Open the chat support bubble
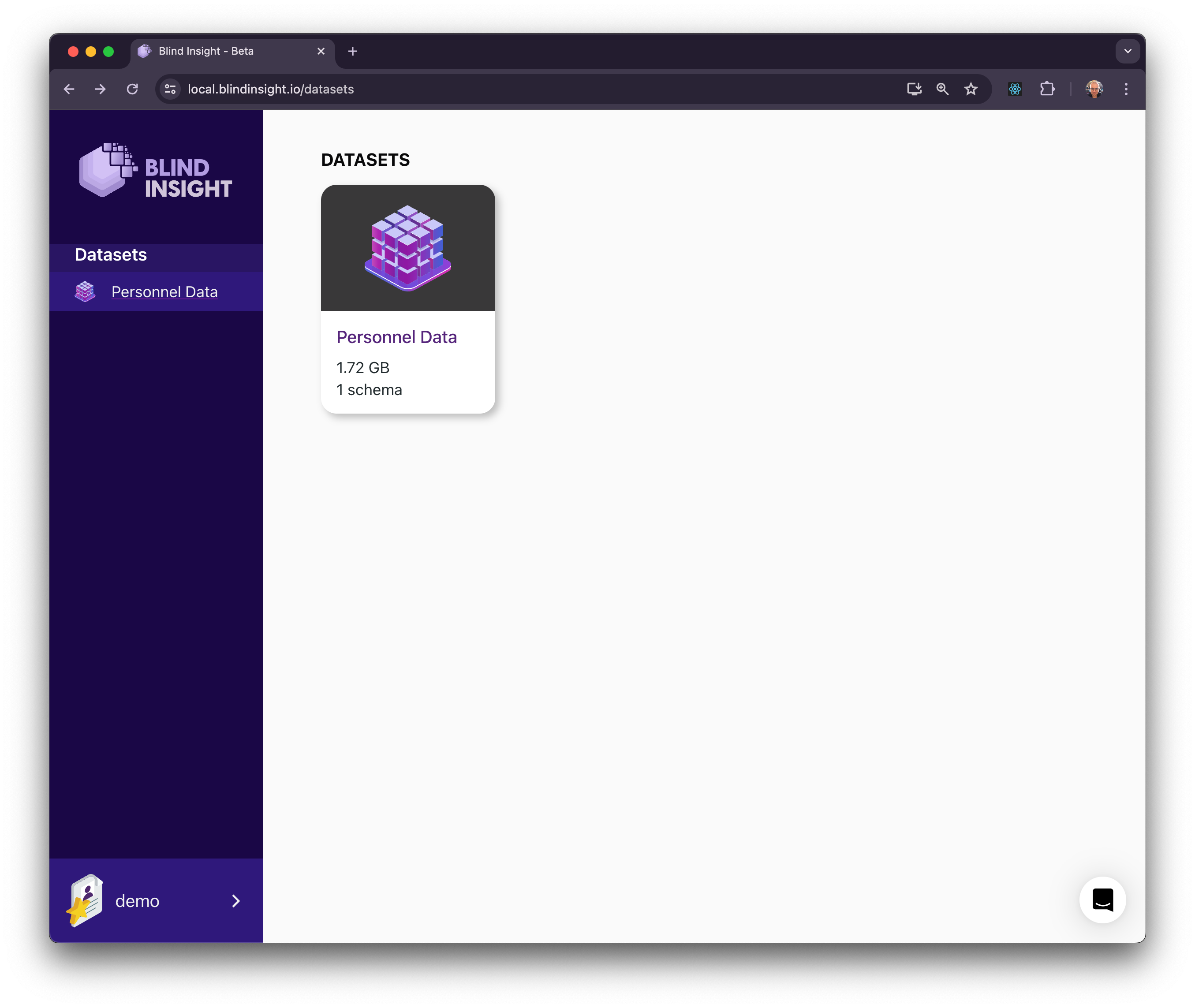1195x1008 pixels. (1102, 900)
